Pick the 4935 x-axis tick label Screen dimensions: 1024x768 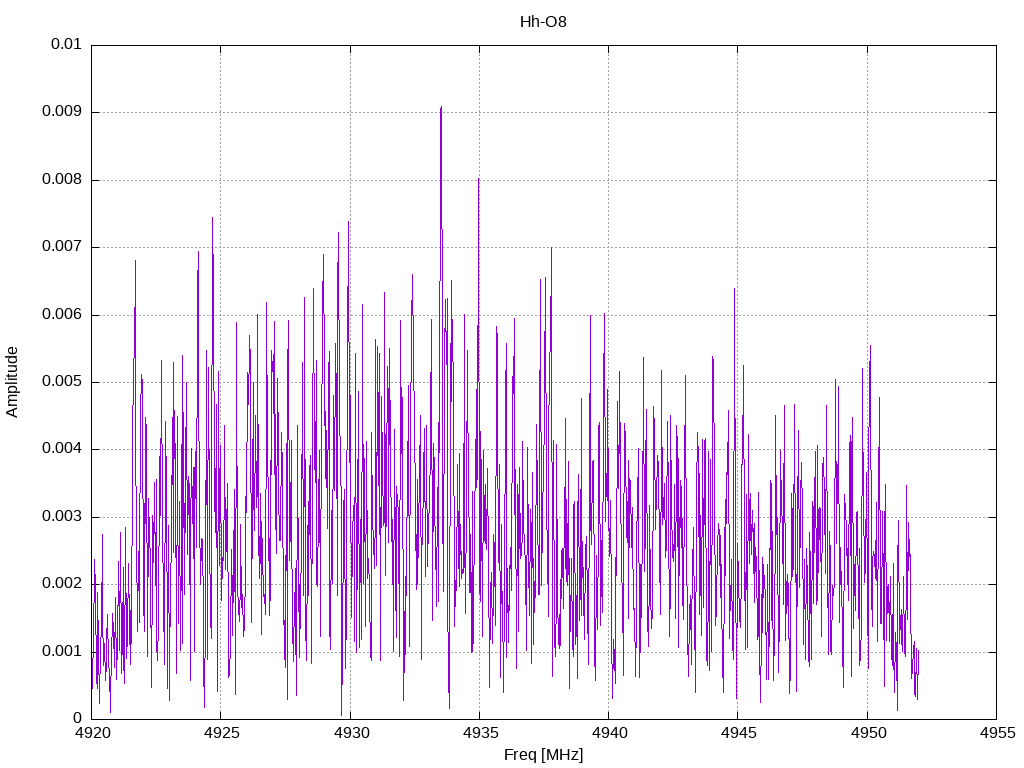click(479, 733)
